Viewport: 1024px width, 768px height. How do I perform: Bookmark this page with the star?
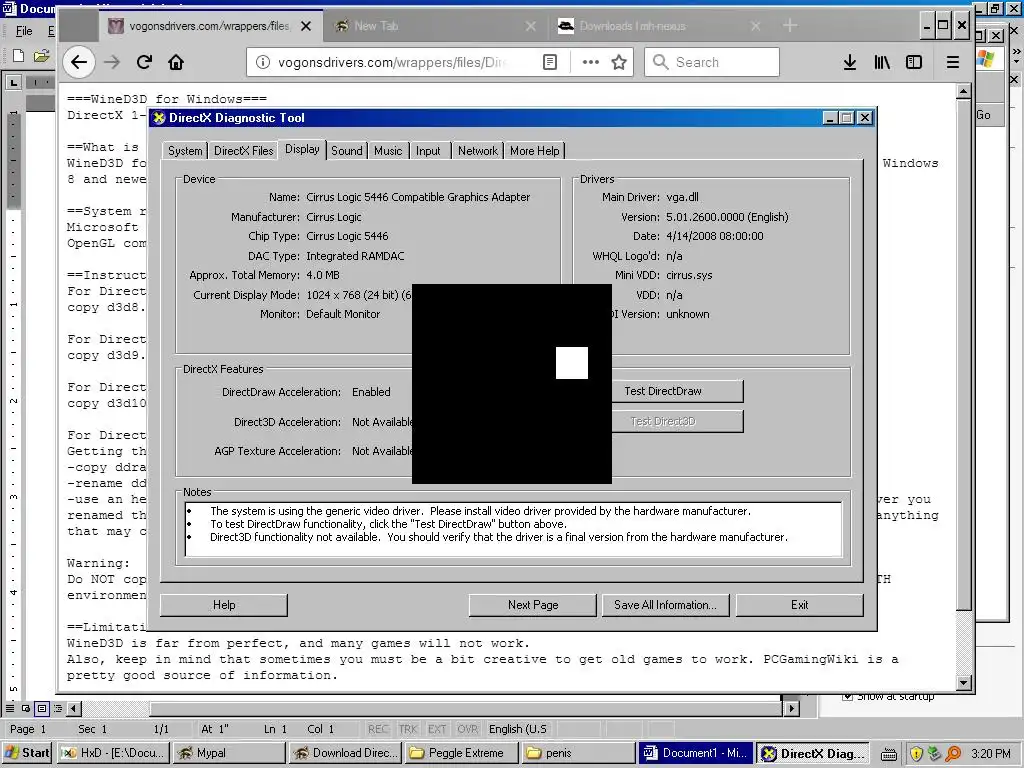click(x=619, y=62)
